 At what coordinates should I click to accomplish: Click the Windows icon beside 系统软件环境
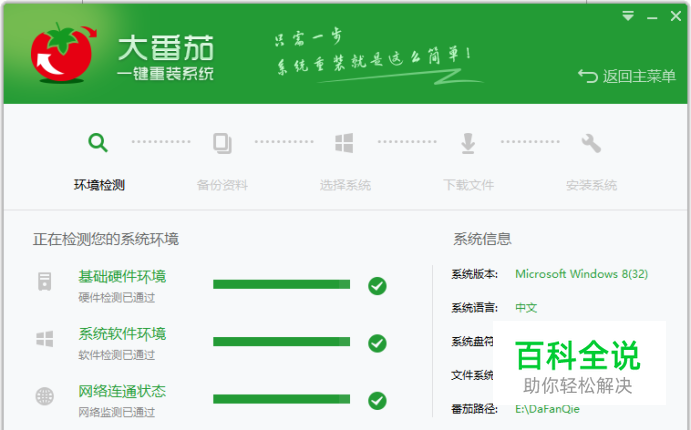[x=45, y=339]
